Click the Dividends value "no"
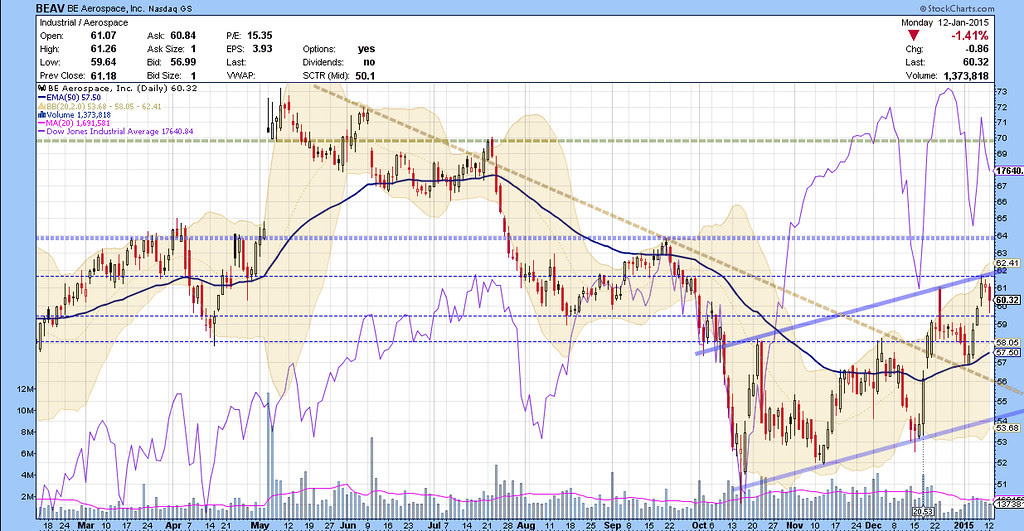The width and height of the screenshot is (1024, 531). [x=369, y=62]
